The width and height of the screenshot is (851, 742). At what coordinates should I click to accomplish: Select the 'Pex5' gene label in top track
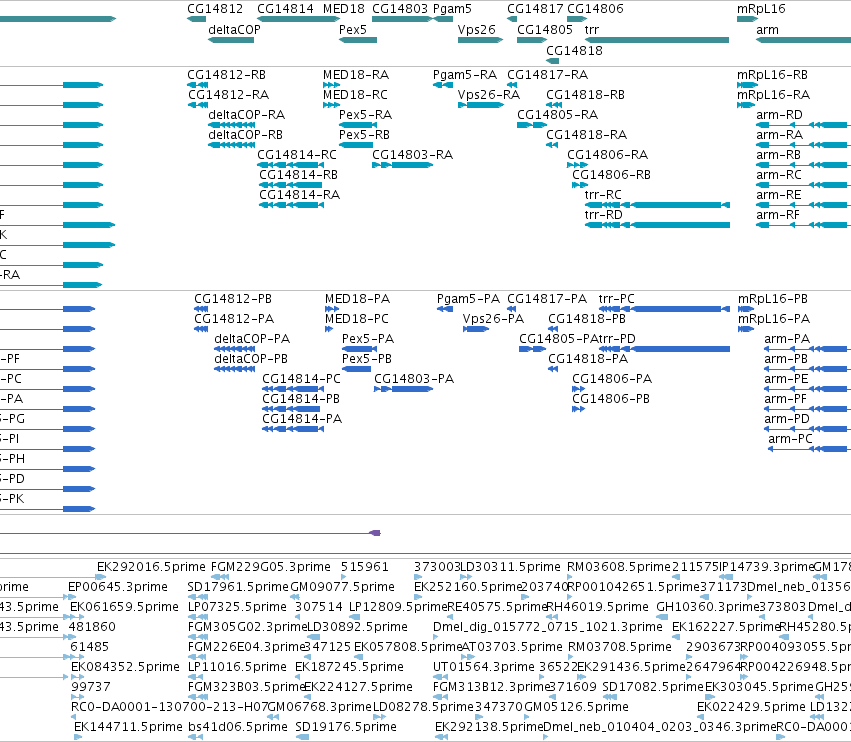pos(353,29)
